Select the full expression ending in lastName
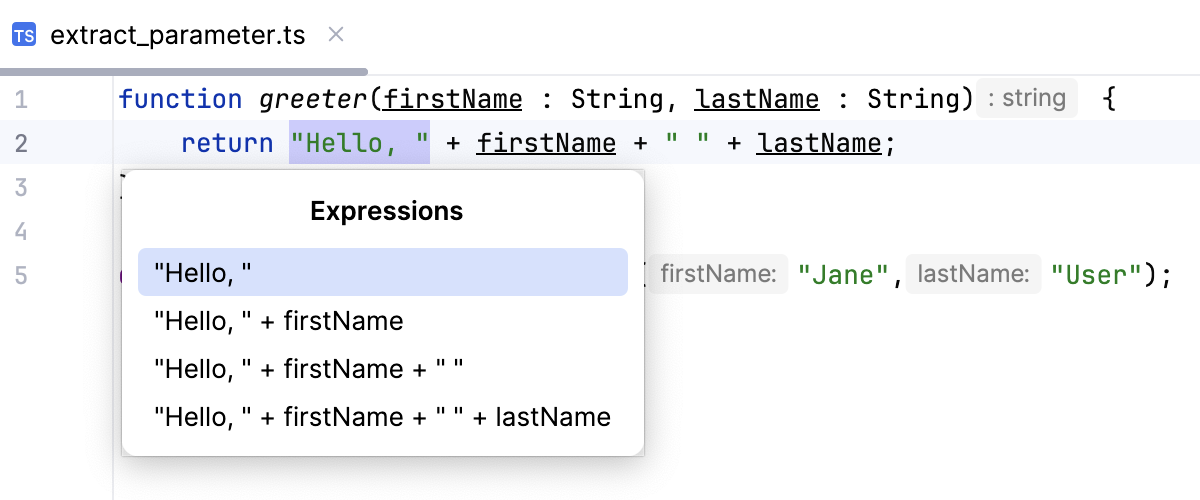Screen dimensions: 1200x500 tap(382, 417)
